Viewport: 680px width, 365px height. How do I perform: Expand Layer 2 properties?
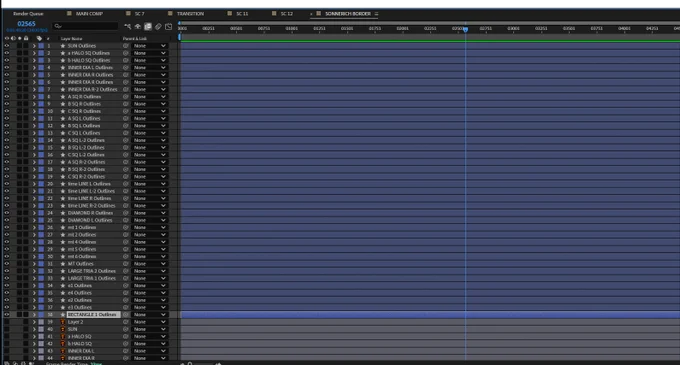pos(34,322)
